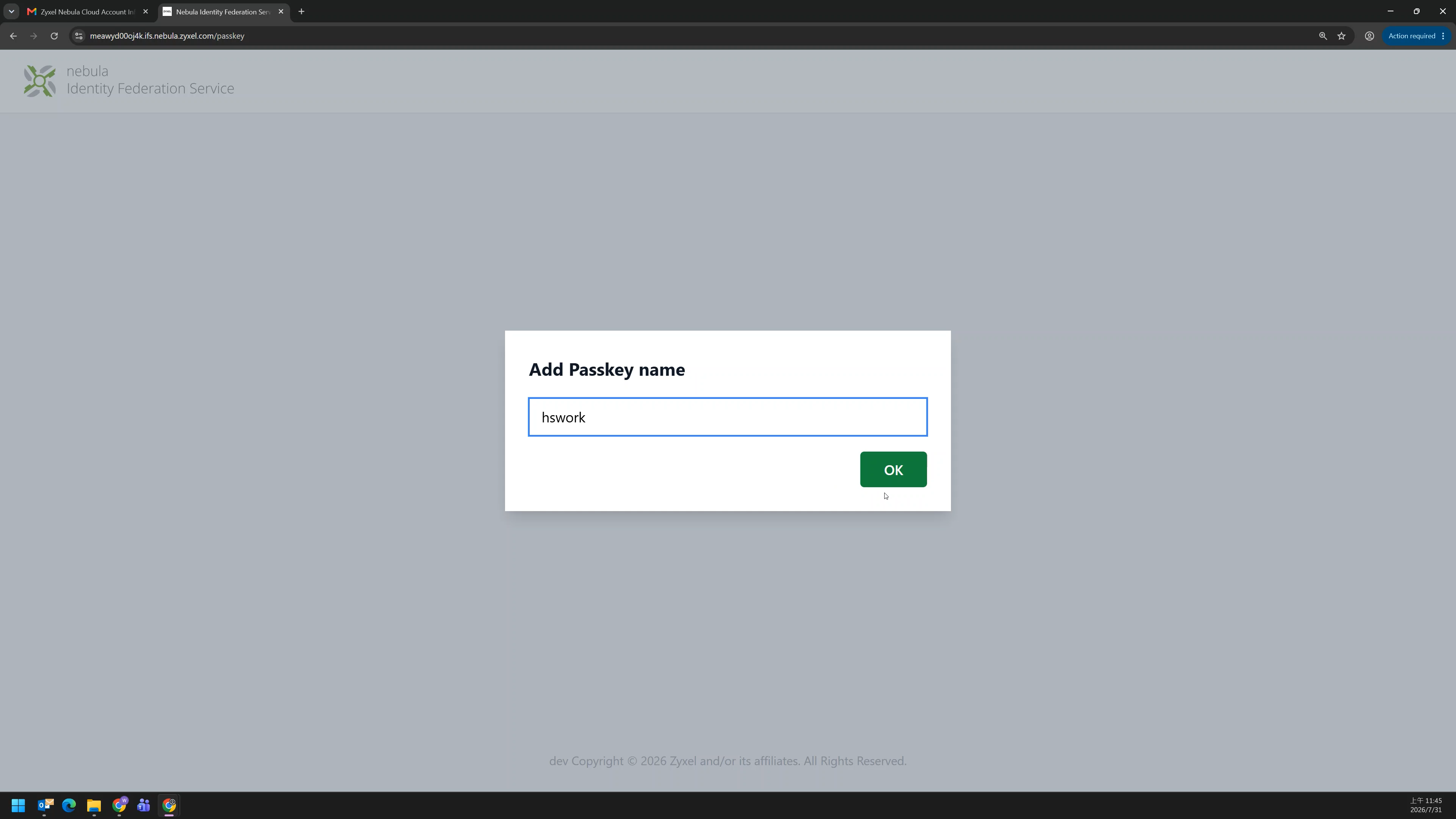Open the tab search dropdown arrow
The image size is (1456, 819).
(x=11, y=11)
